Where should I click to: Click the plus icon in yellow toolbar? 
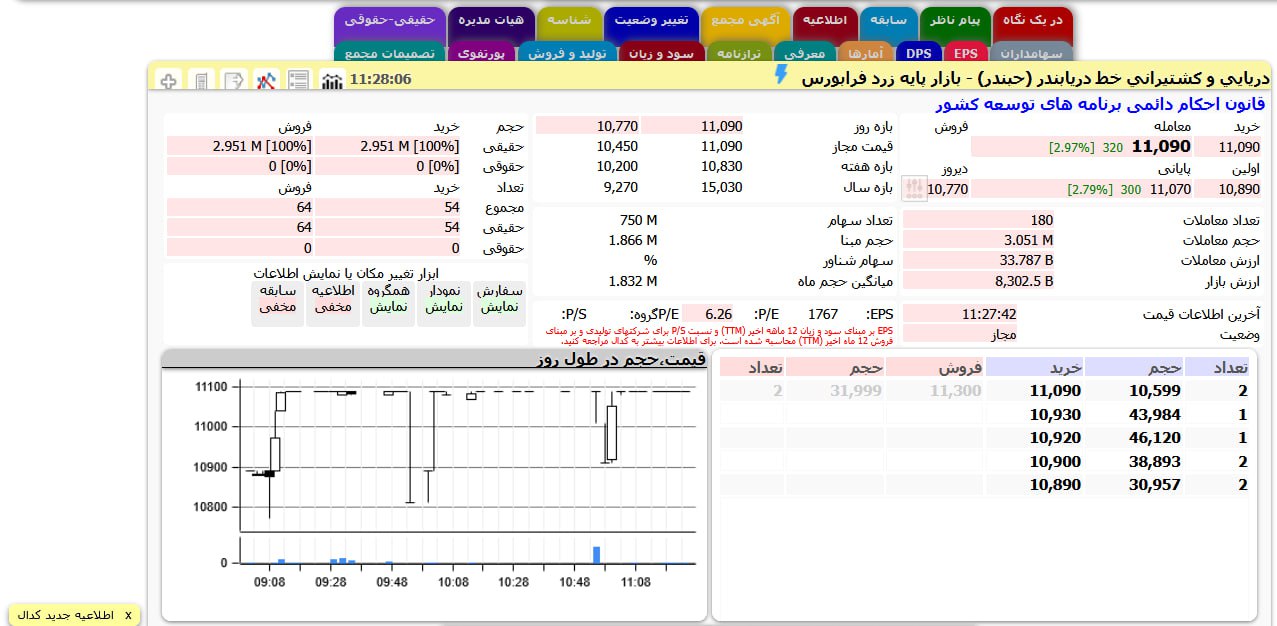pyautogui.click(x=169, y=80)
